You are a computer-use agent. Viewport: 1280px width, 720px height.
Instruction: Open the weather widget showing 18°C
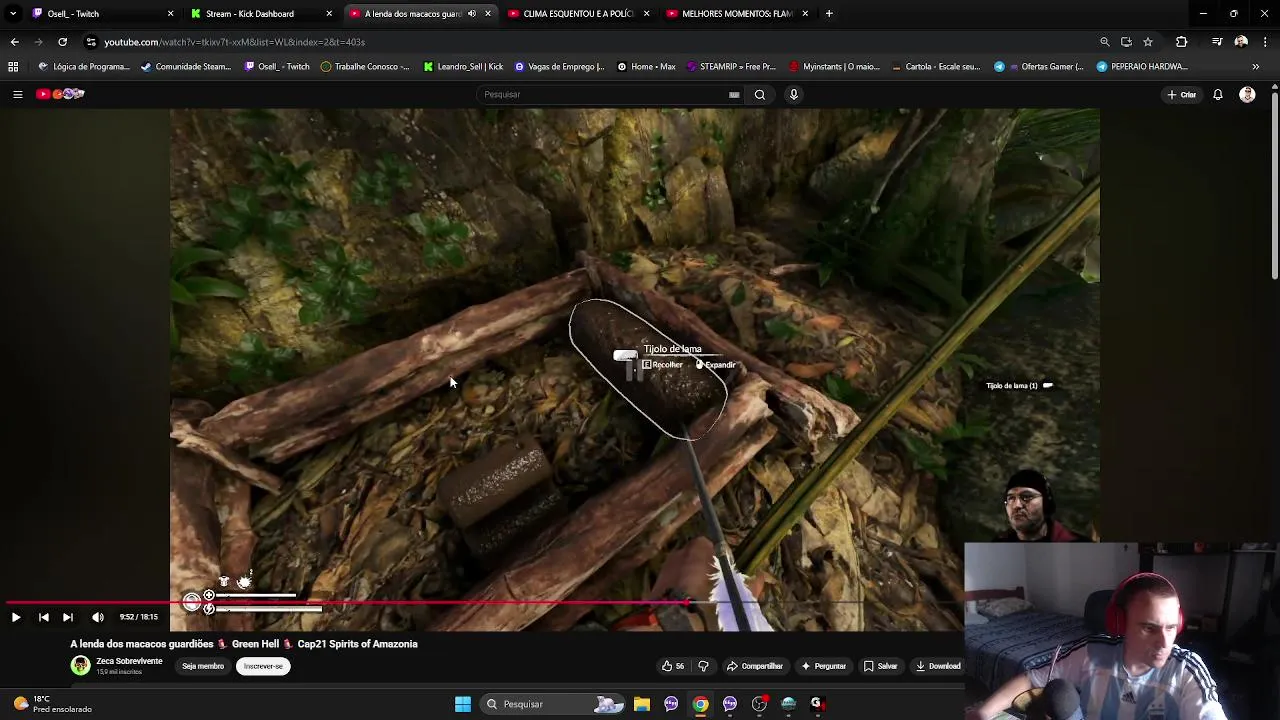(52, 704)
